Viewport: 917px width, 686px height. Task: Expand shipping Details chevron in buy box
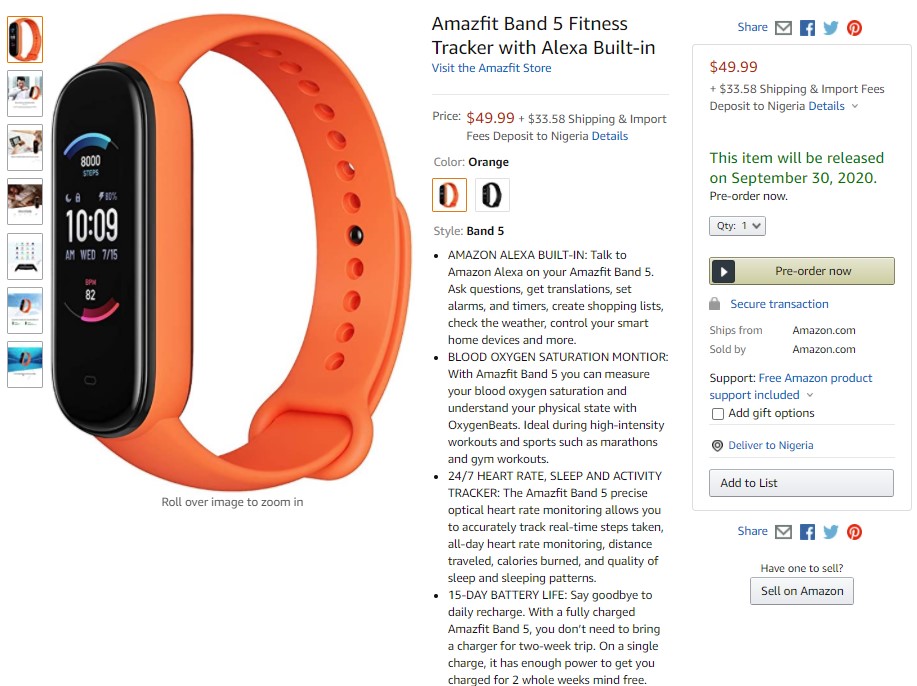[854, 106]
